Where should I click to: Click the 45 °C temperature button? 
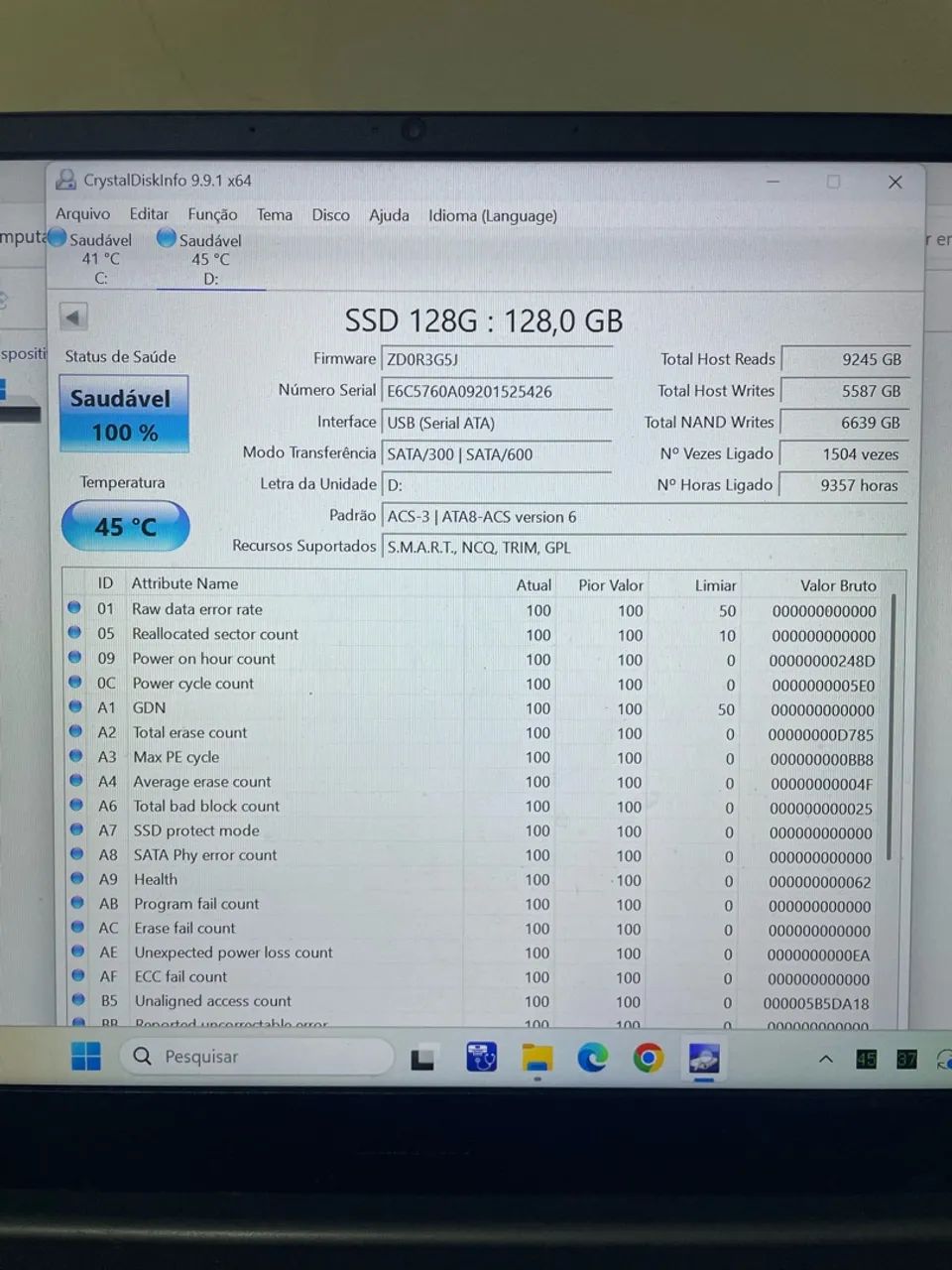click(x=125, y=526)
